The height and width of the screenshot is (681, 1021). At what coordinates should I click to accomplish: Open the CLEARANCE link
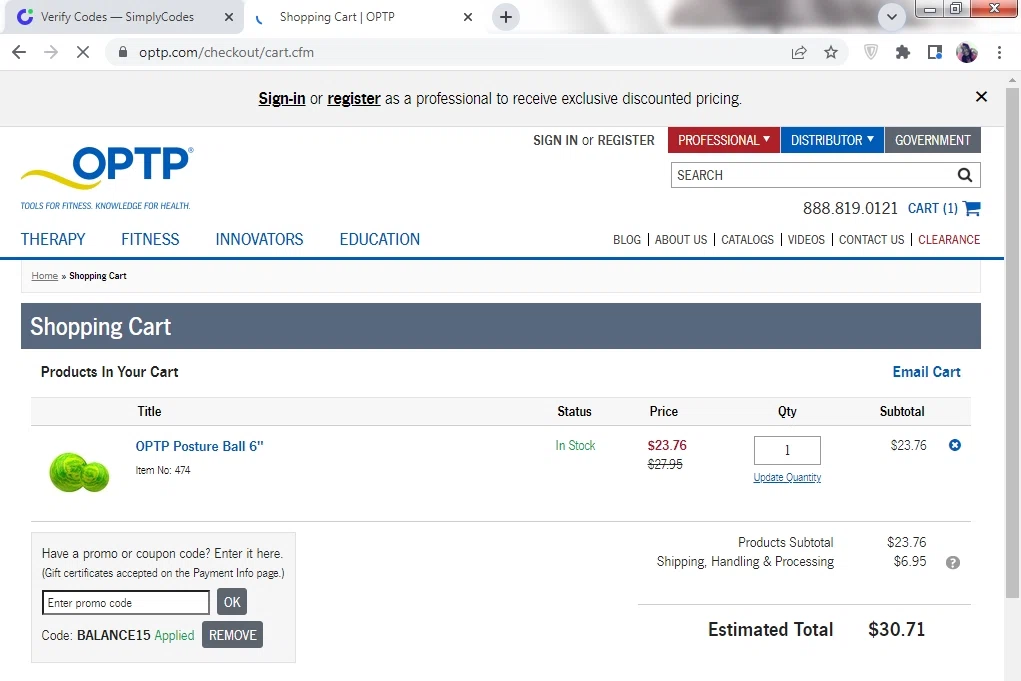[949, 240]
